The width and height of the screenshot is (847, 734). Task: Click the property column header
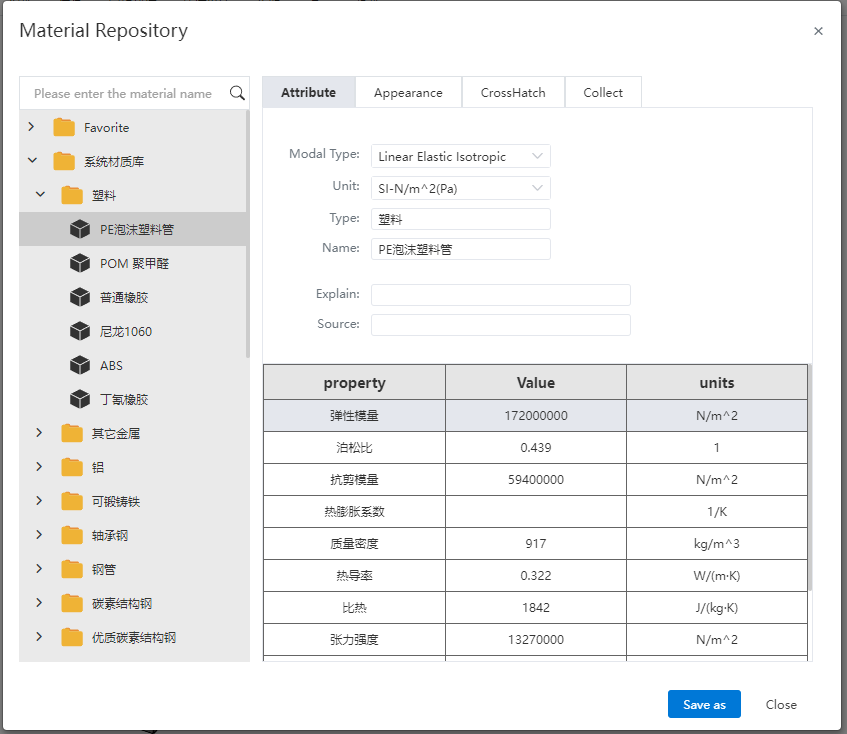tap(354, 382)
